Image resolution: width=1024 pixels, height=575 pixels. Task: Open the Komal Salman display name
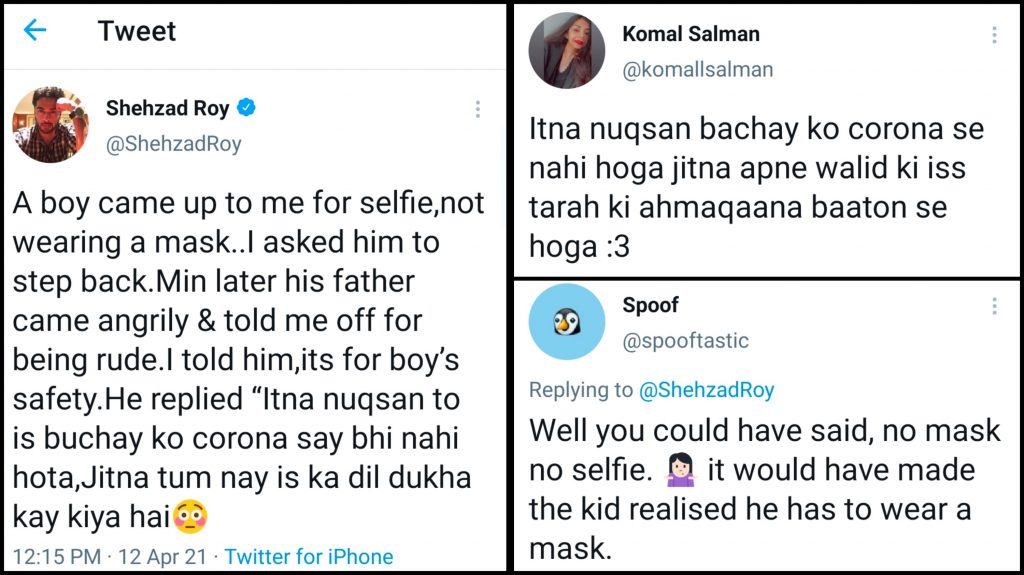(691, 34)
